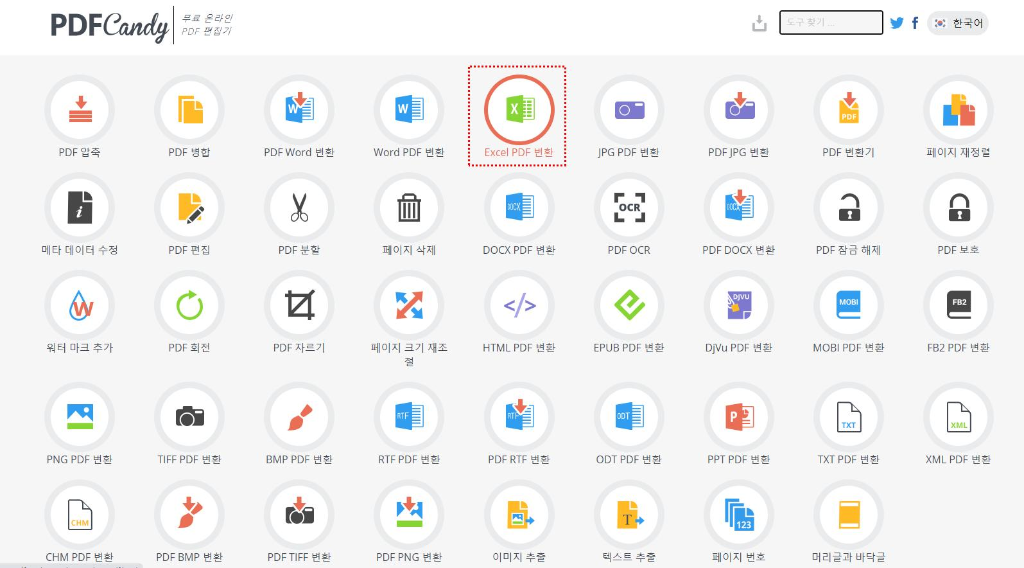
Task: Select the PDF Word 변환 icon
Action: 299,109
